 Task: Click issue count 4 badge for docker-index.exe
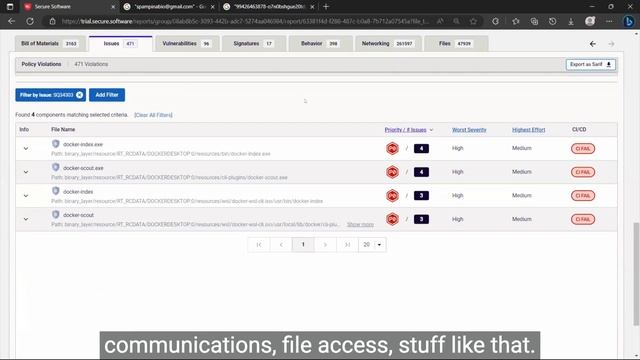[x=421, y=149]
